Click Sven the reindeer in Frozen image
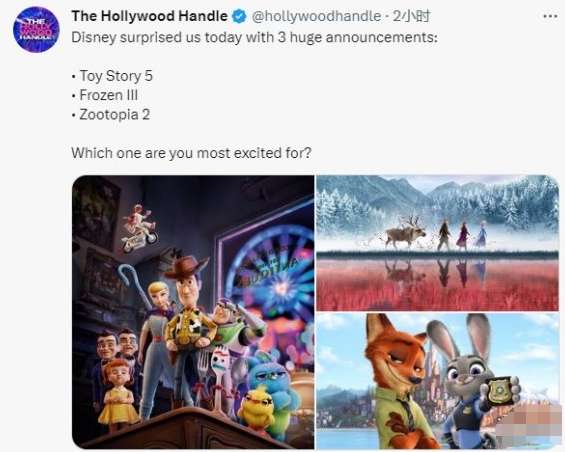Viewport: 565px width, 452px height. click(405, 233)
